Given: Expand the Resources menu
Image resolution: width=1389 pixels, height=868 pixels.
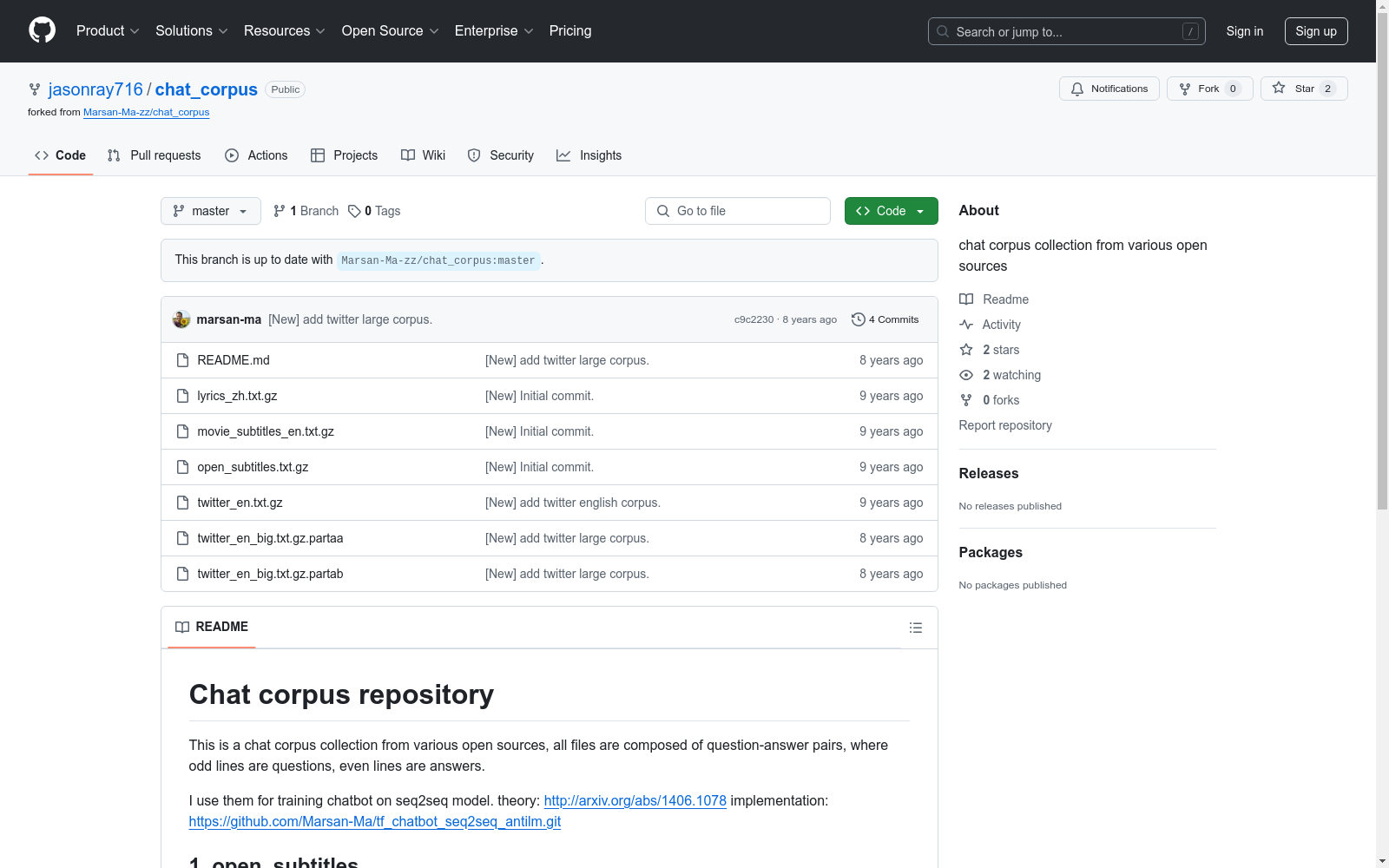Looking at the screenshot, I should point(285,31).
